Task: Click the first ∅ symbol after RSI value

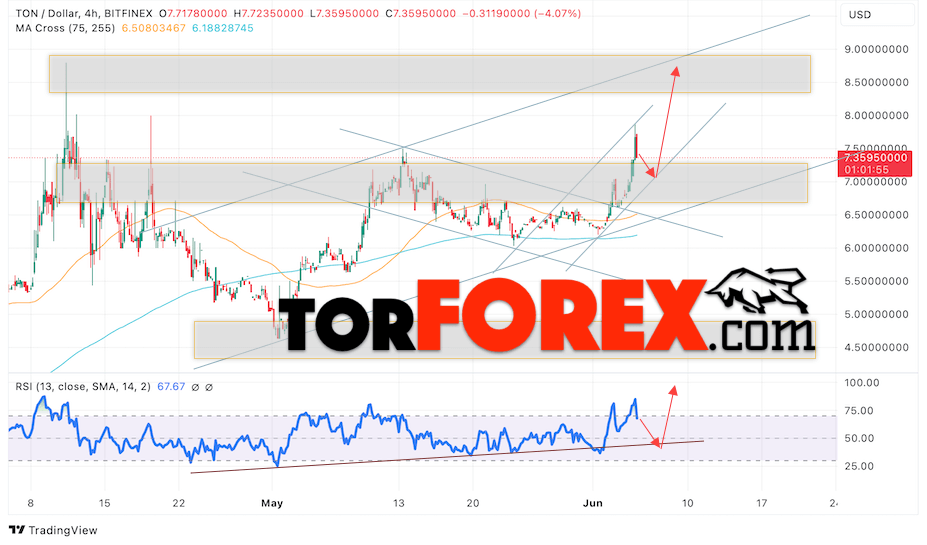Action: 196,387
